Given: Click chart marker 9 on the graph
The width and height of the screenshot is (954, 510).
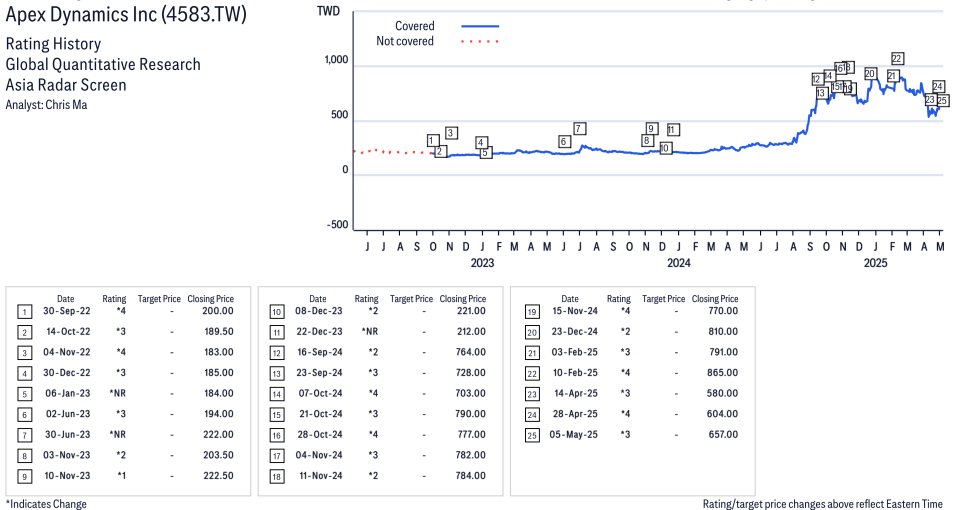Looking at the screenshot, I should (651, 128).
